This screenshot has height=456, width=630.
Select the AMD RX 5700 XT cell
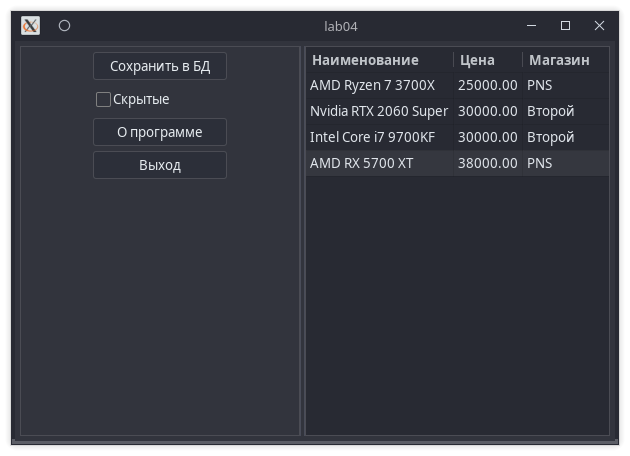(380, 164)
